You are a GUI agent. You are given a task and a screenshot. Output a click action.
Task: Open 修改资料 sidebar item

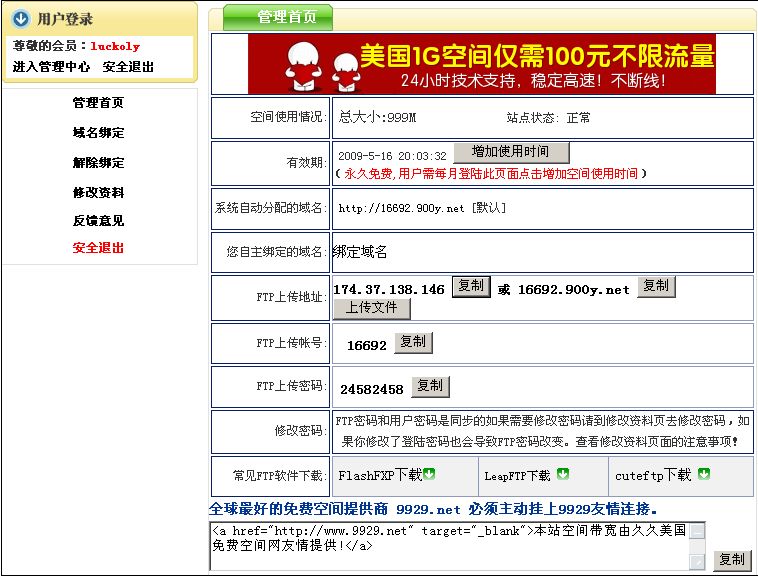coord(98,192)
